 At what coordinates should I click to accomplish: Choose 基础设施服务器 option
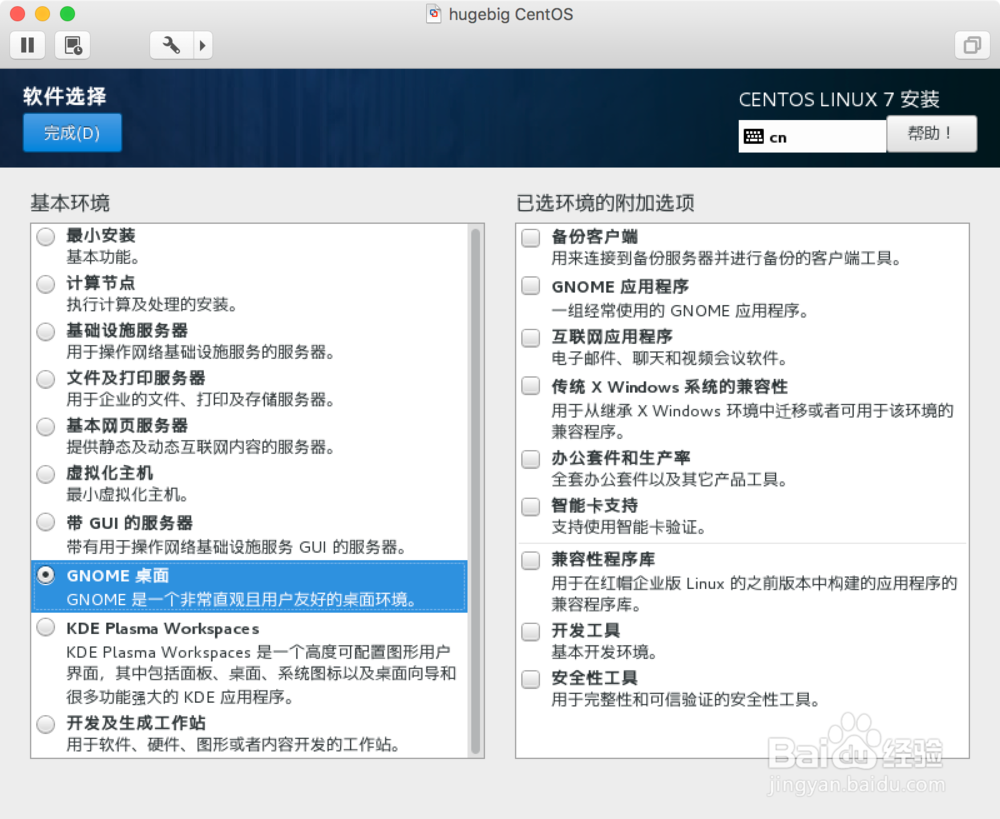(x=46, y=332)
